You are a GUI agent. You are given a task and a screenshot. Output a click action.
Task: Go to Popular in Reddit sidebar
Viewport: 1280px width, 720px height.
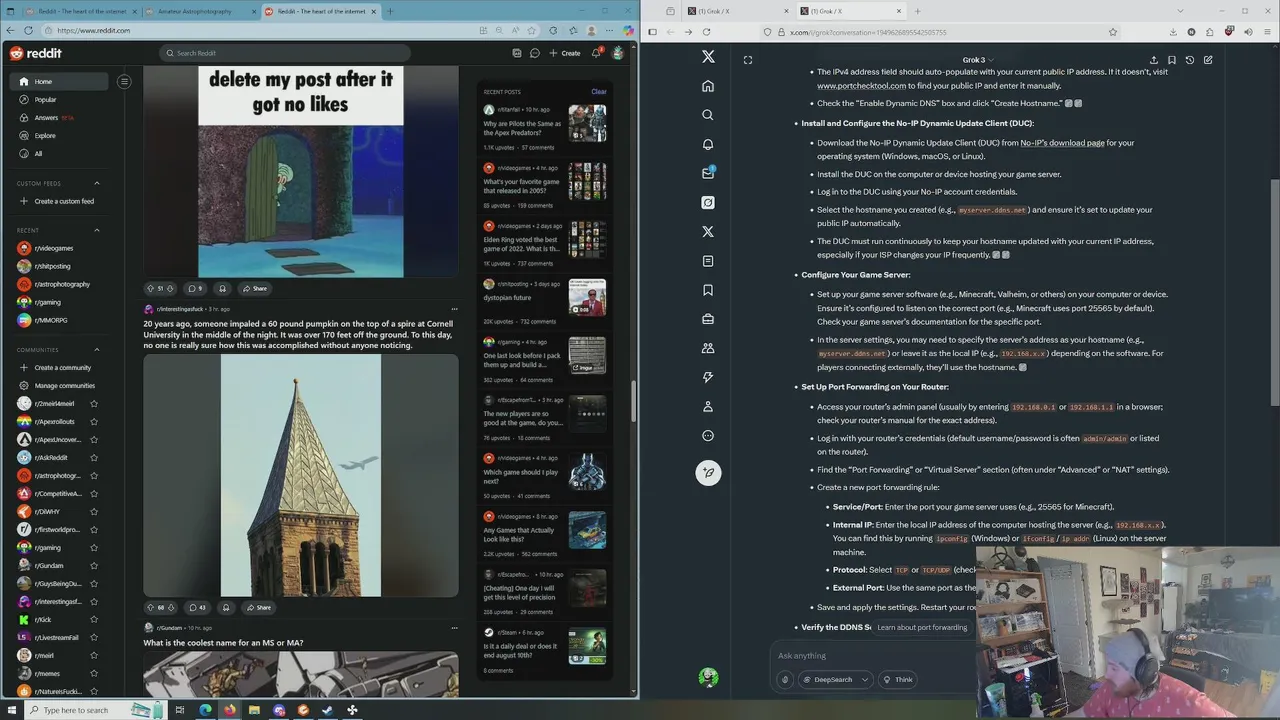[61, 99]
